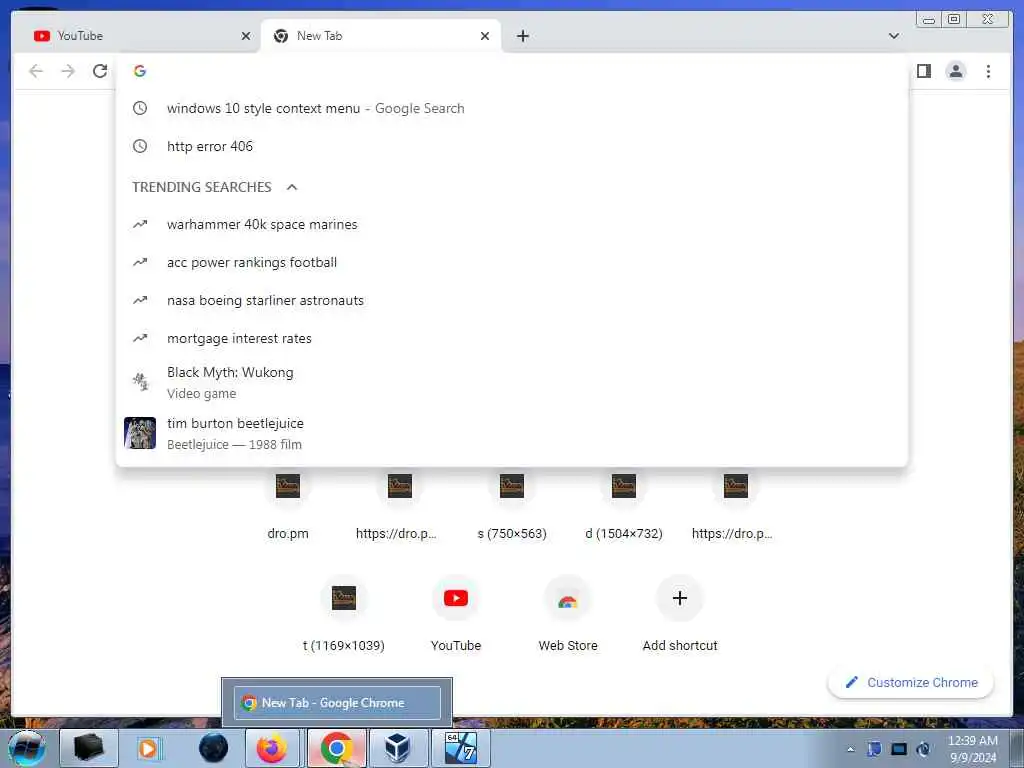
Task: Choose trending search acc power rankings football
Action: (511, 263)
